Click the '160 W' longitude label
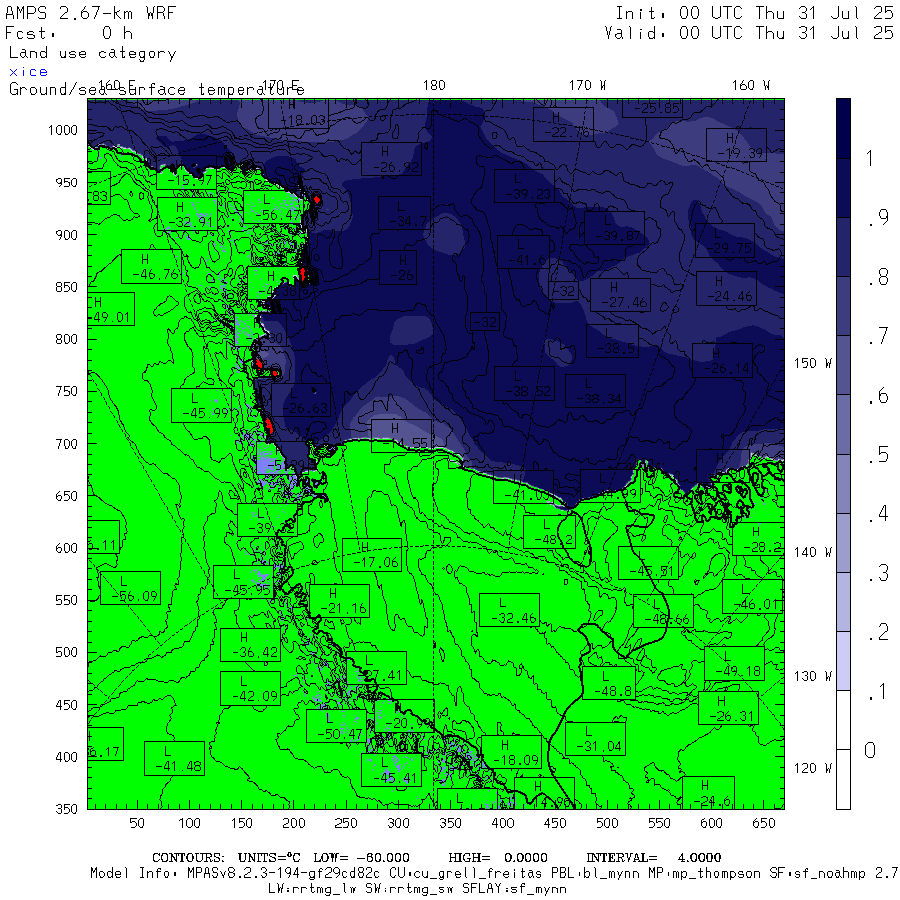This screenshot has height=900, width=900. tap(750, 85)
